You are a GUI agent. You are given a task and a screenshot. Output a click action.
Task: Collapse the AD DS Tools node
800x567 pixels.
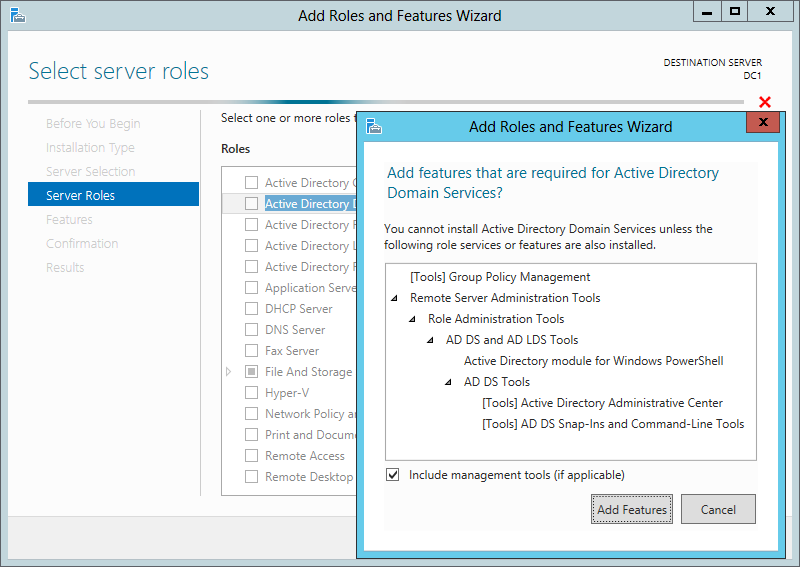coord(448,382)
